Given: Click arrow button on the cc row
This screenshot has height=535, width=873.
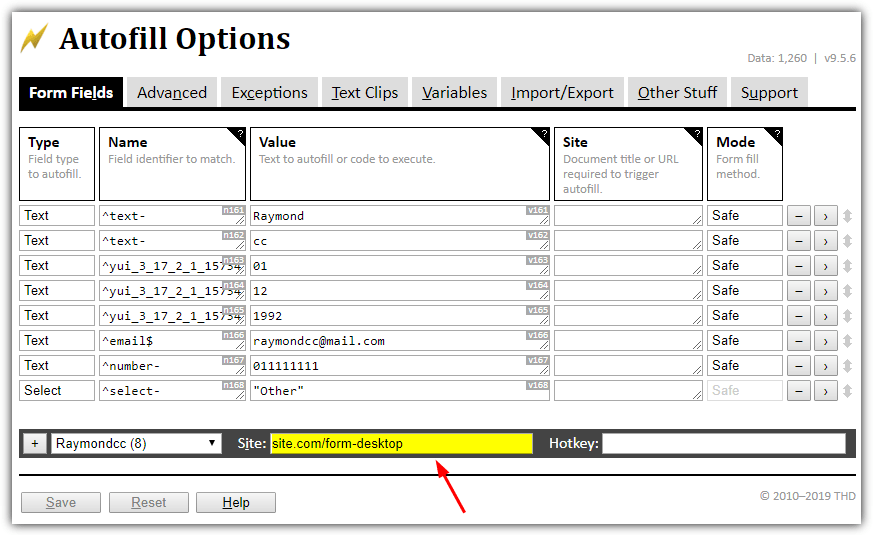Looking at the screenshot, I should click(x=826, y=241).
